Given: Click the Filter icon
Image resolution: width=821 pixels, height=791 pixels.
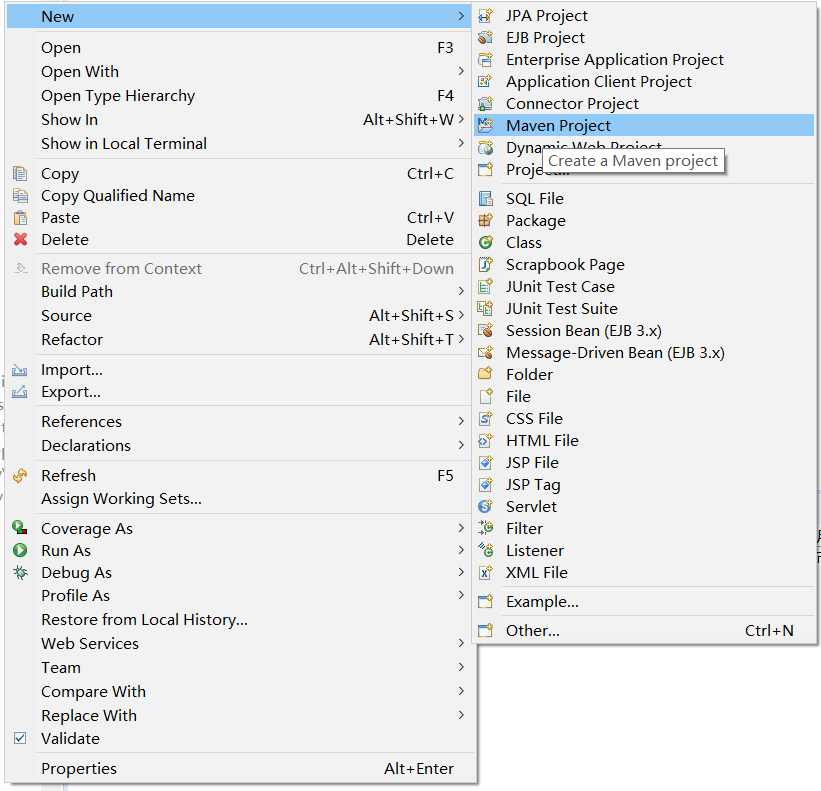Looking at the screenshot, I should tap(485, 529).
